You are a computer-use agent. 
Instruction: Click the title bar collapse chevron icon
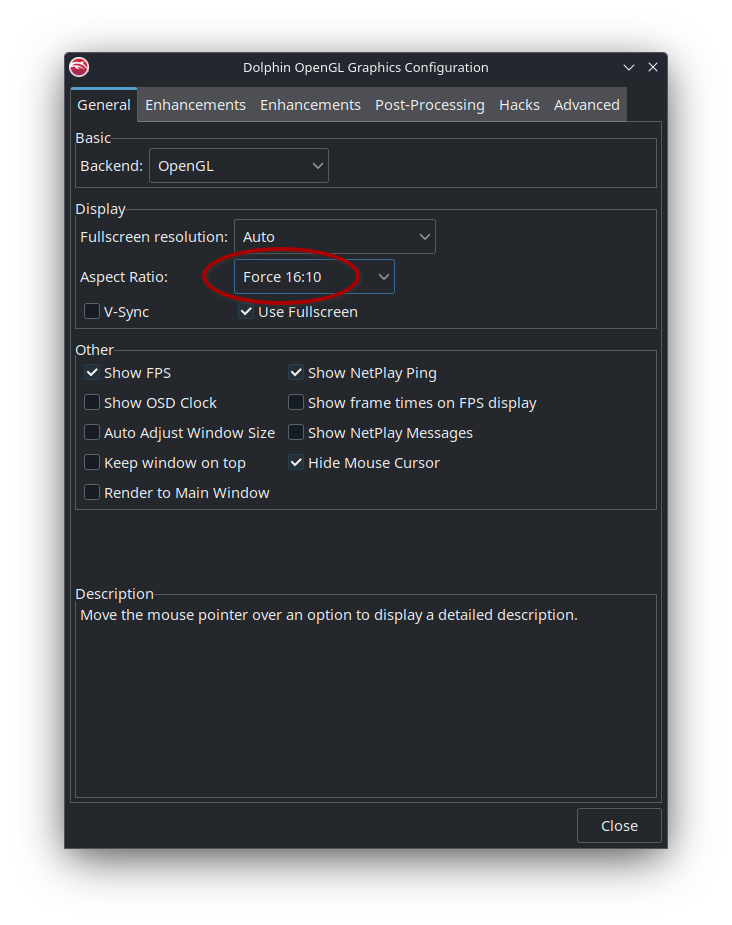point(629,67)
